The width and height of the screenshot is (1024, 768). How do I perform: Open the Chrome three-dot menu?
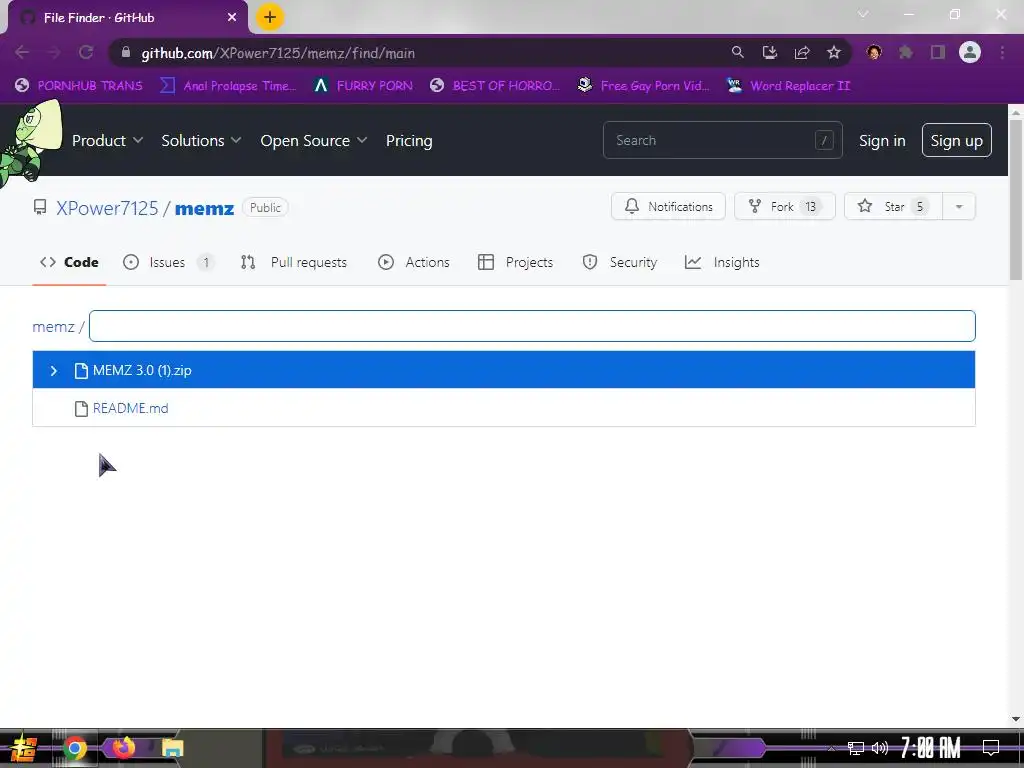tap(1002, 52)
